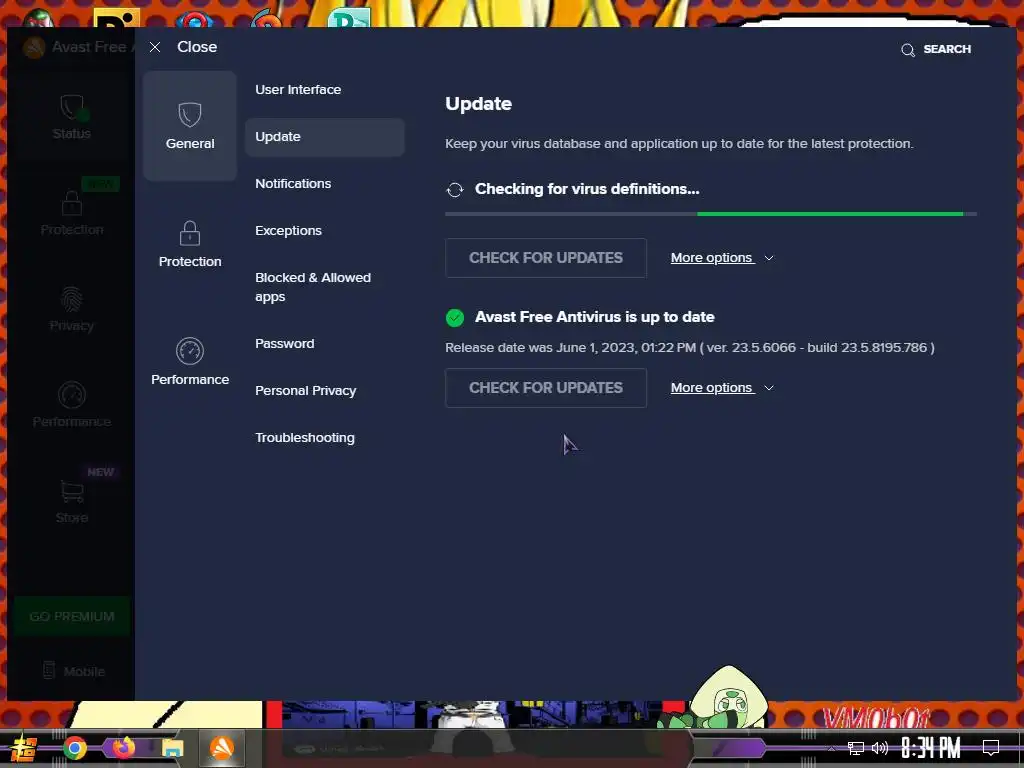Screen dimensions: 1024x768
Task: Click the Avast icon in the taskbar
Action: coord(221,748)
